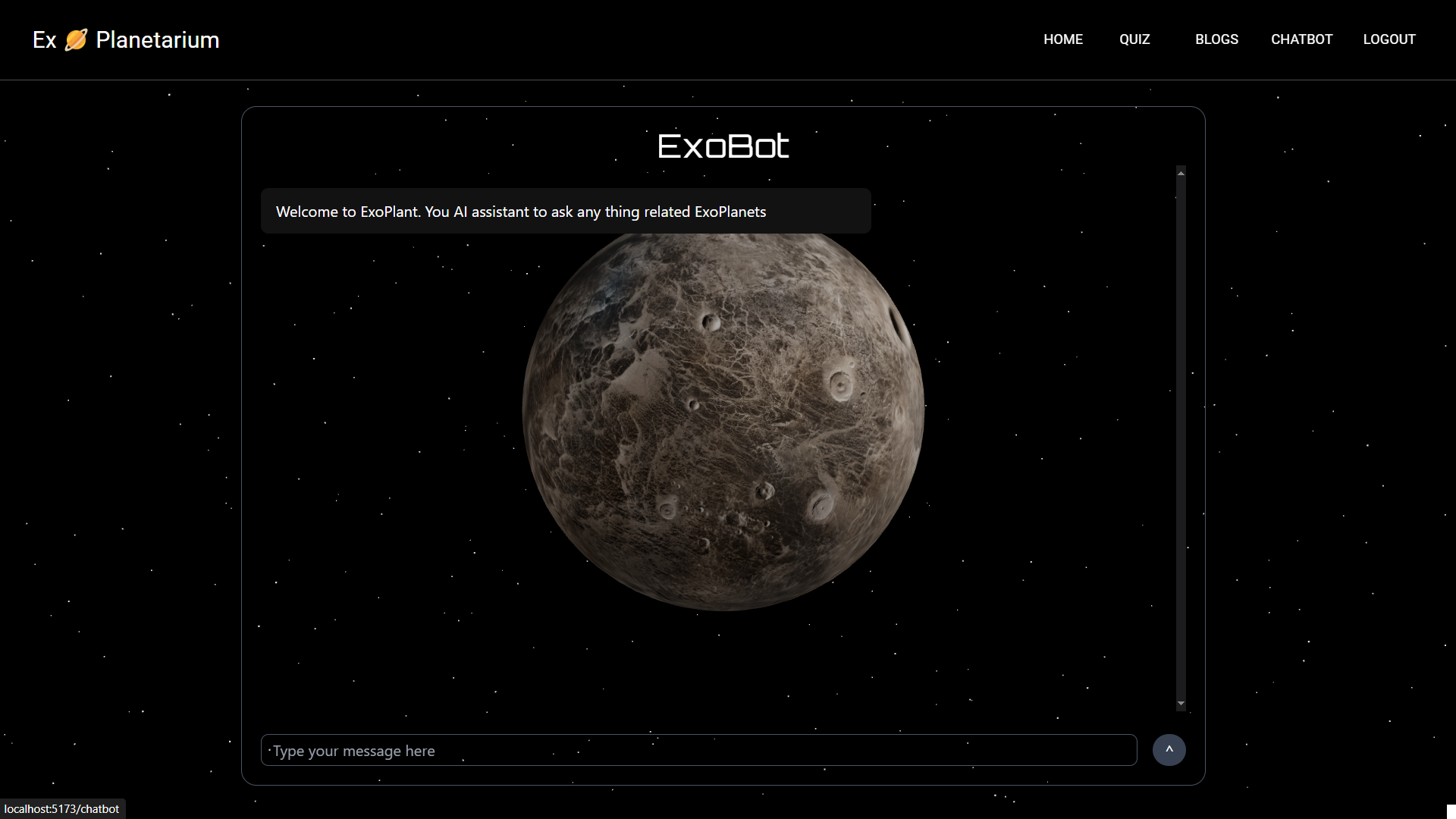The width and height of the screenshot is (1456, 819).
Task: Click the small crater near planet's top
Action: tap(711, 323)
